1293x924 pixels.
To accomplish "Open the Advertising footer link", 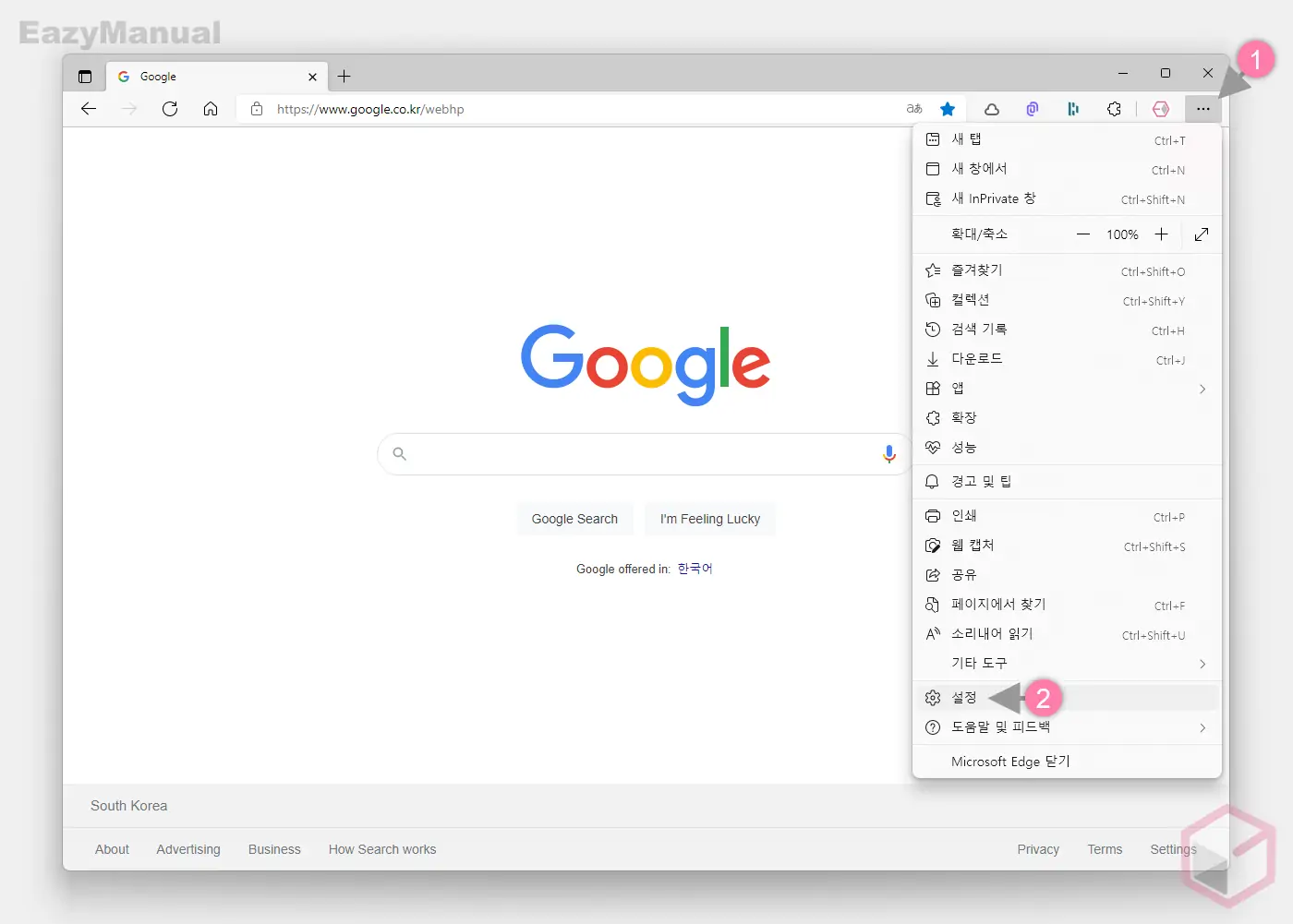I will click(x=188, y=849).
